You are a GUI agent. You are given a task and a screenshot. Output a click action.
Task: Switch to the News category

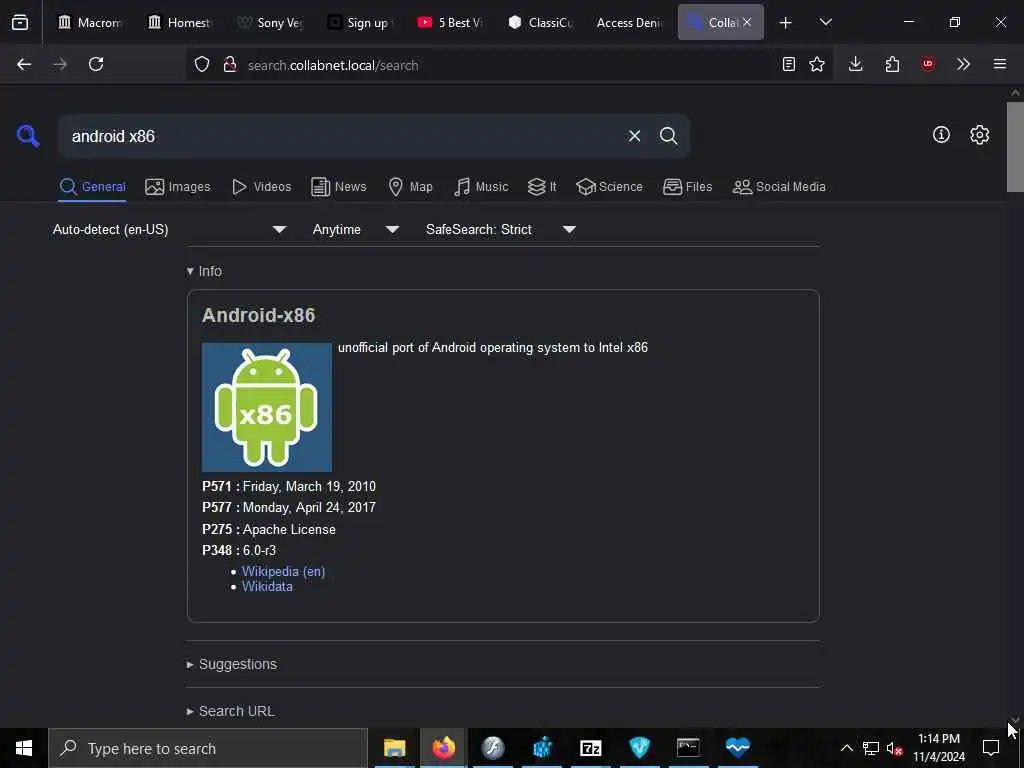point(339,187)
